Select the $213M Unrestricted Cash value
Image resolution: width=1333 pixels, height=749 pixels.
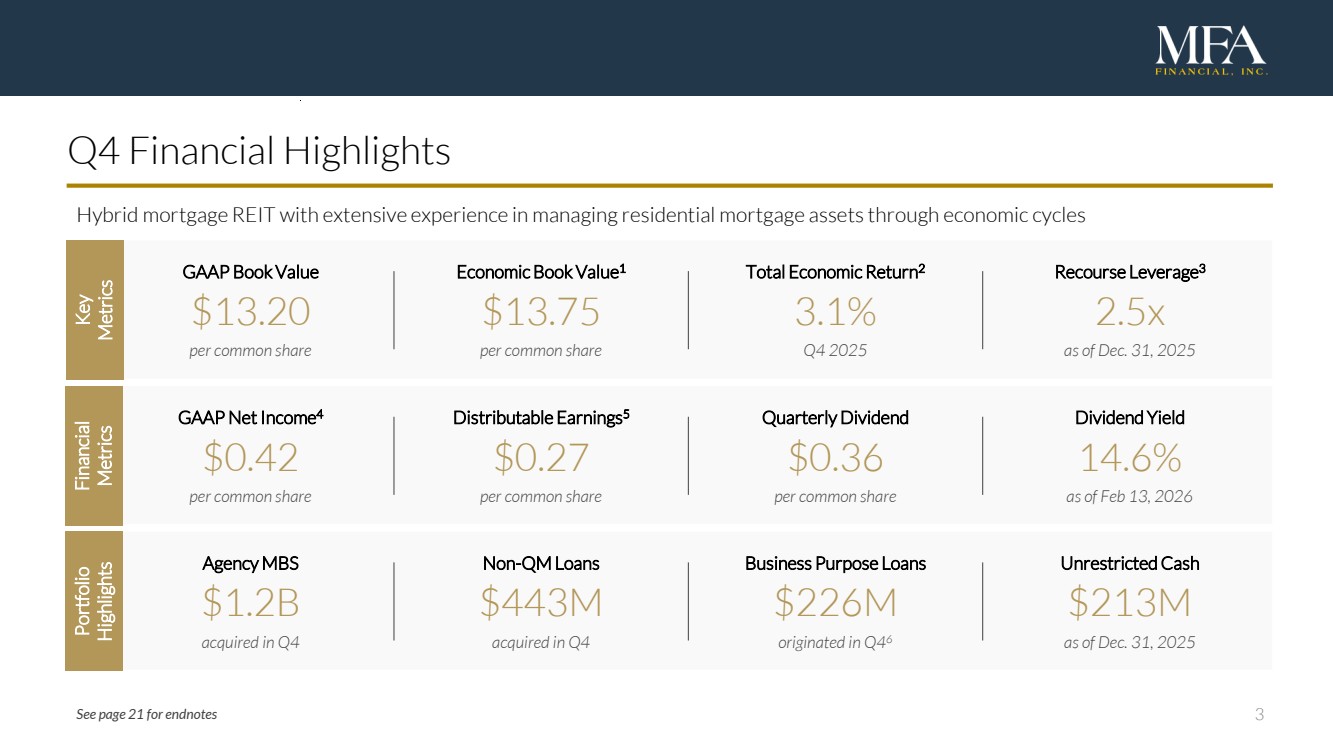coord(1129,604)
